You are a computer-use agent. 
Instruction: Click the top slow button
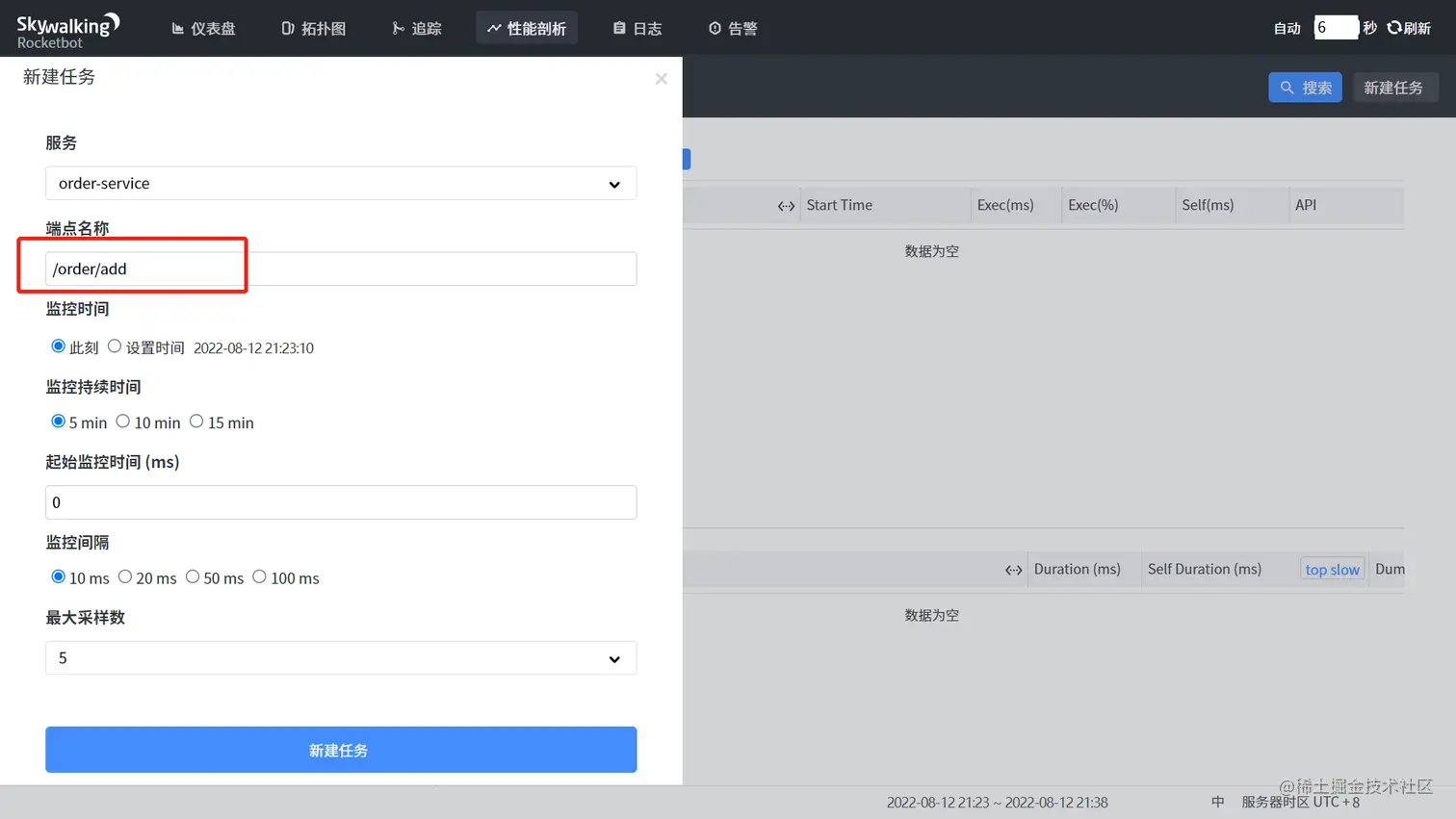[1333, 570]
